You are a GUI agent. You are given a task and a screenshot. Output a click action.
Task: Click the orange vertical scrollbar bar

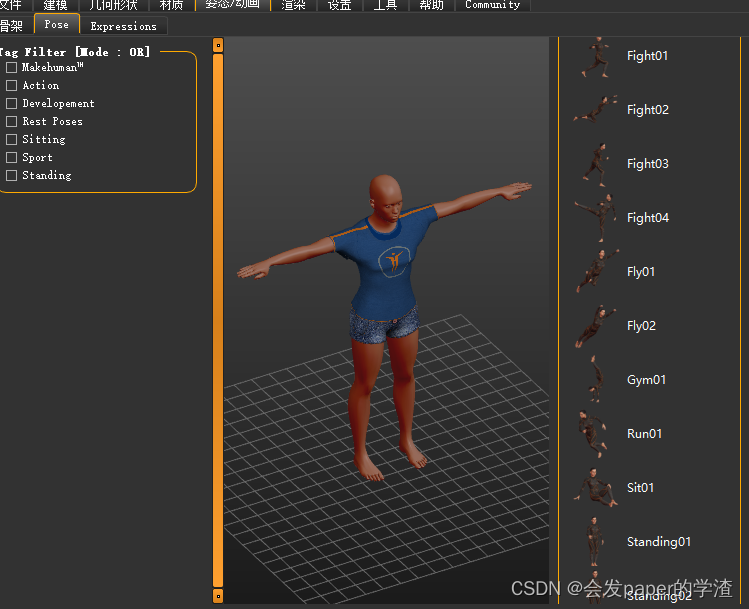(x=218, y=320)
